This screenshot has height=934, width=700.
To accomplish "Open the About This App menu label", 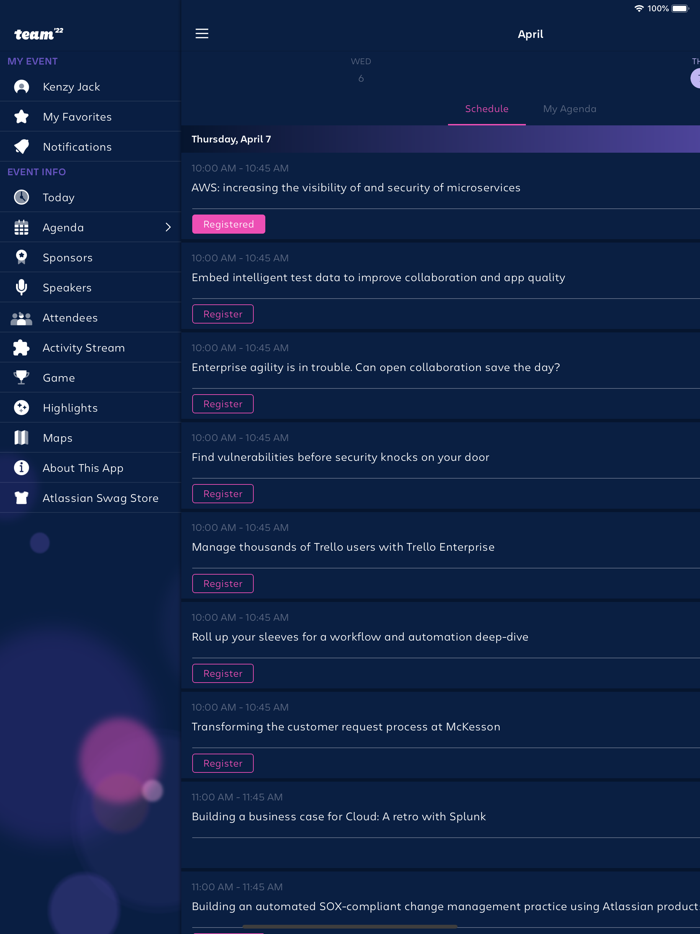I will (x=83, y=468).
